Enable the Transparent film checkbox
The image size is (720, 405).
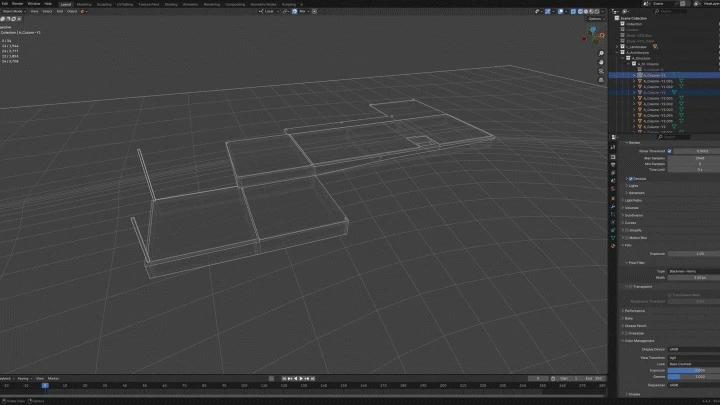631,287
